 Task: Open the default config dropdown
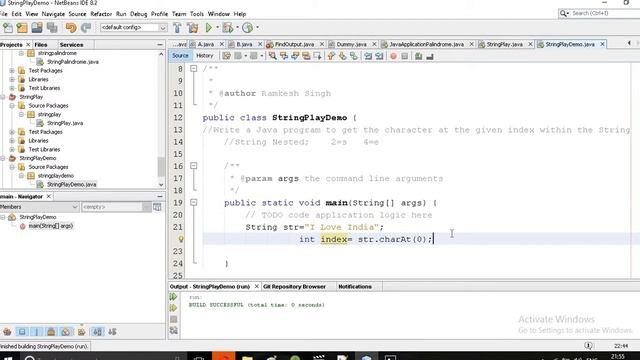click(163, 28)
